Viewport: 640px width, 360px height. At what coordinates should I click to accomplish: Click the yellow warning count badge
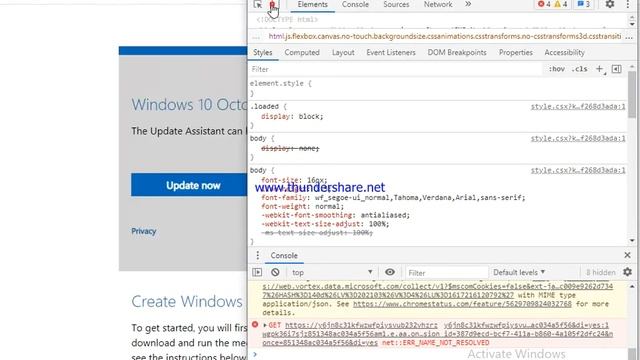[x=560, y=4]
